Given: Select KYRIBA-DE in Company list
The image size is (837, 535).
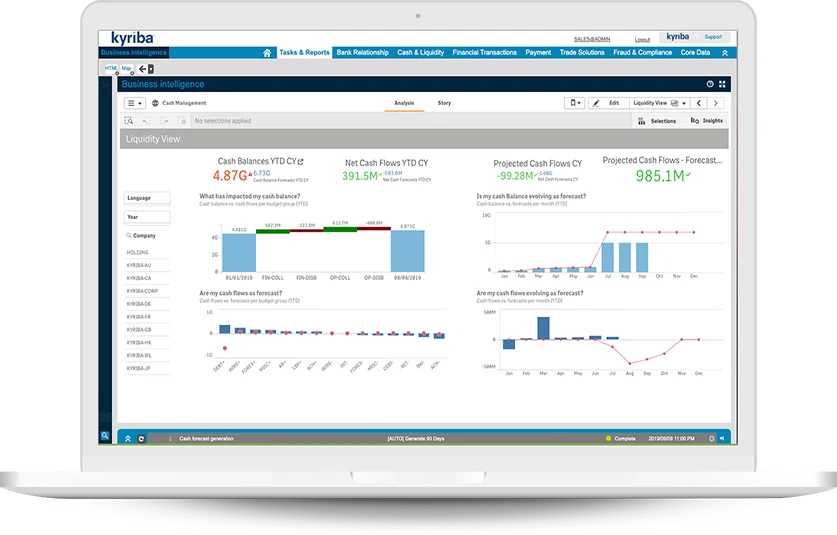Looking at the screenshot, I should coord(146,304).
